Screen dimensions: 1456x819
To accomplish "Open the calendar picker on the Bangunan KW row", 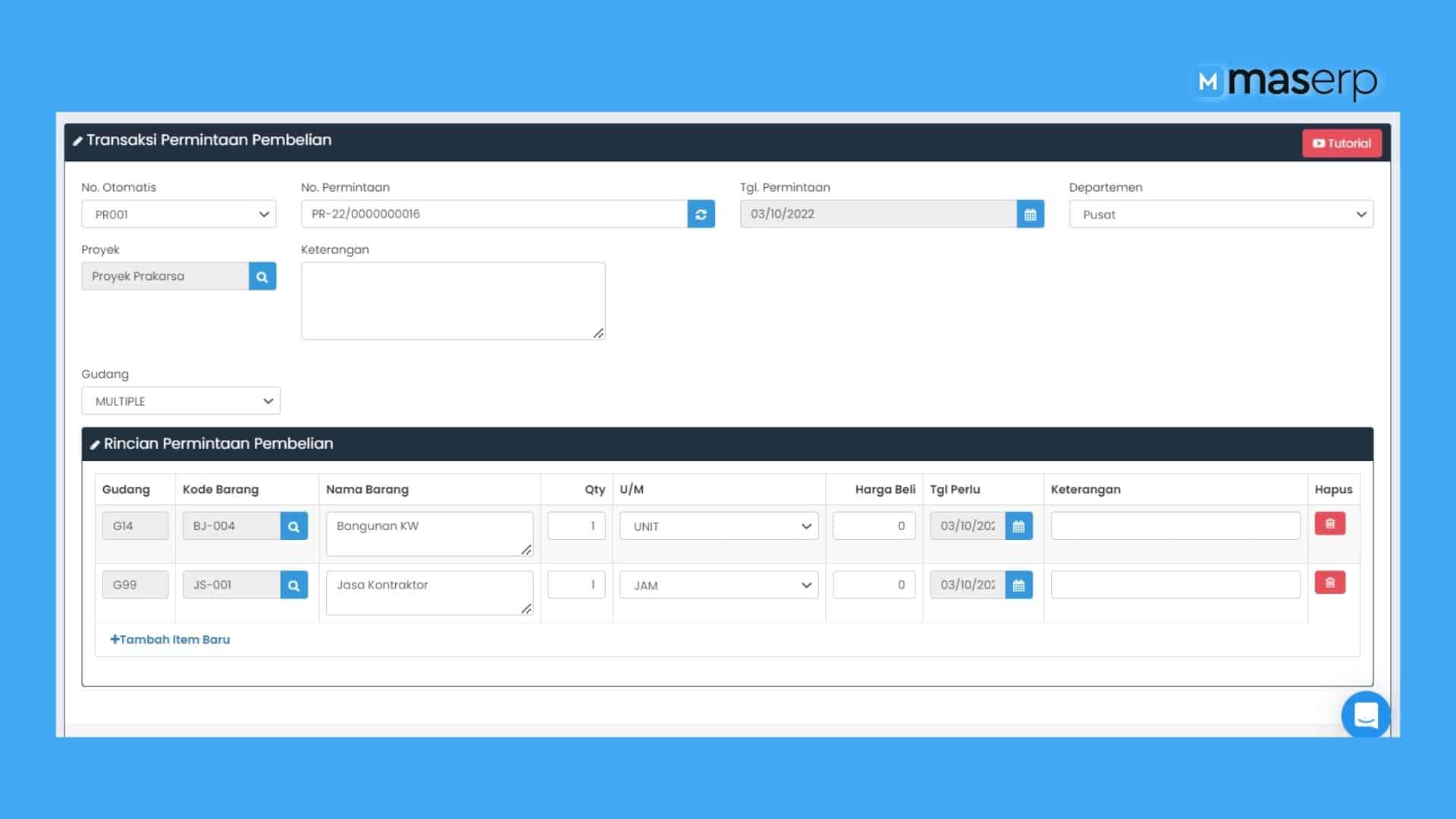I will click(x=1019, y=526).
